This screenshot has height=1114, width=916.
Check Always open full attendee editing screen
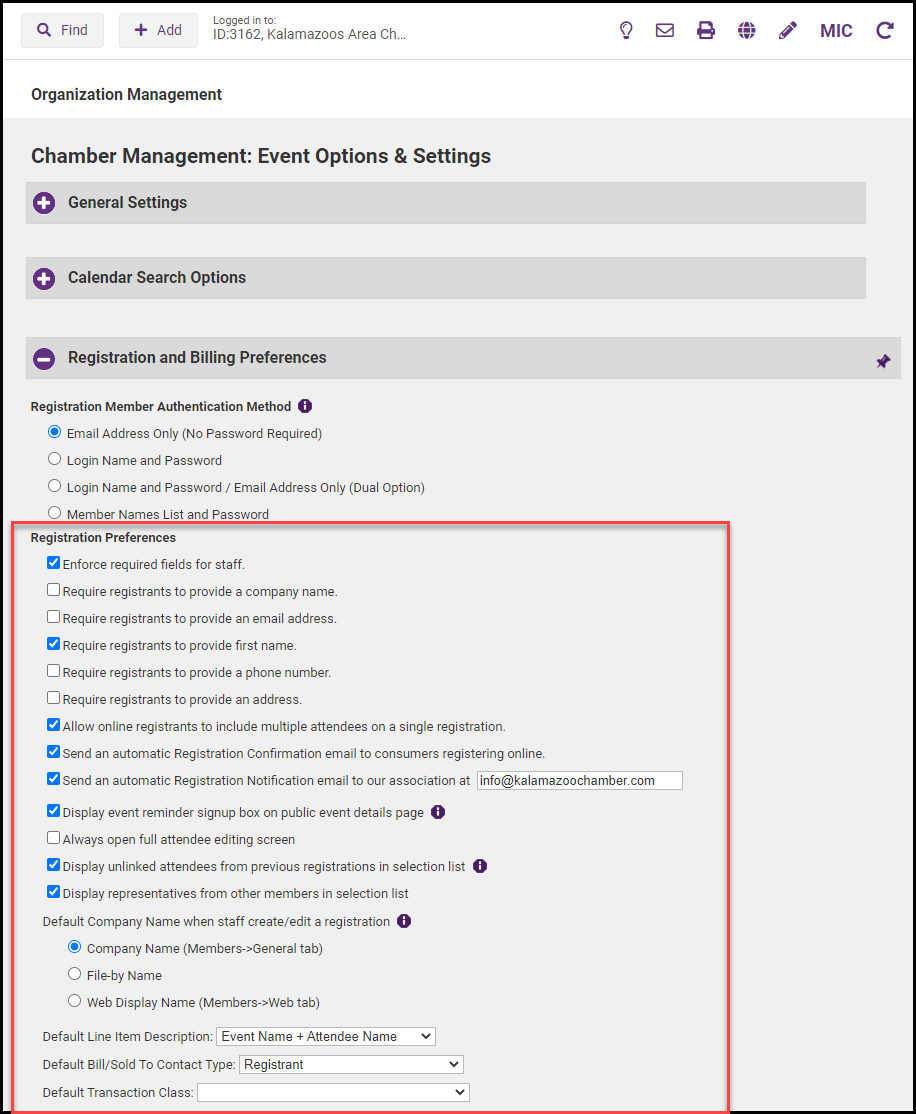pos(54,838)
